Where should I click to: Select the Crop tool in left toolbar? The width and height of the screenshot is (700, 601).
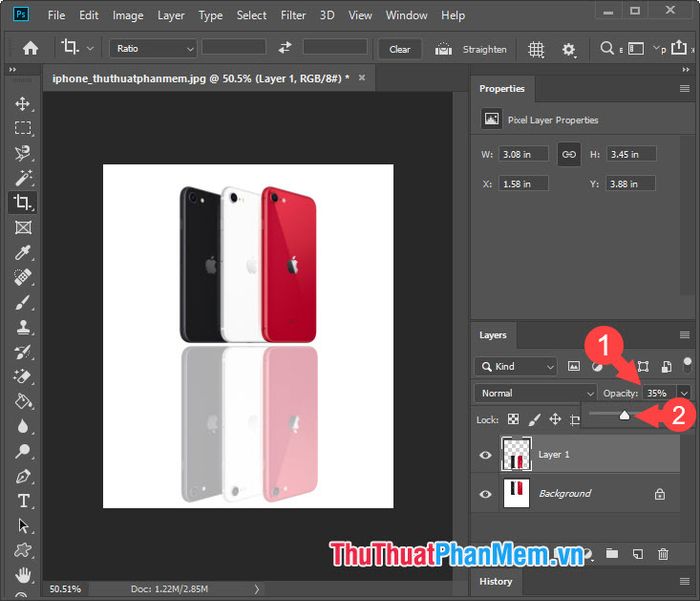(x=22, y=202)
